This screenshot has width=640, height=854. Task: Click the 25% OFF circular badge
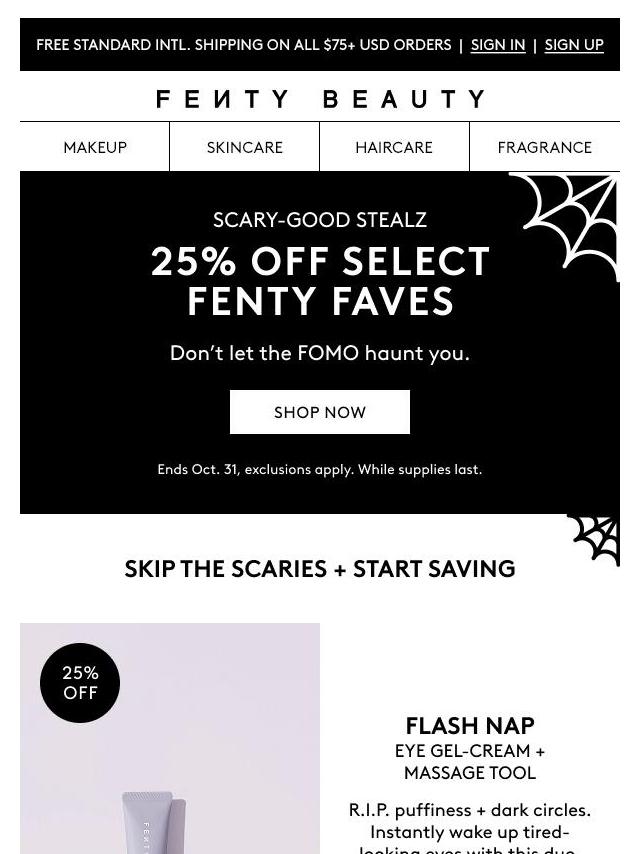[x=80, y=683]
